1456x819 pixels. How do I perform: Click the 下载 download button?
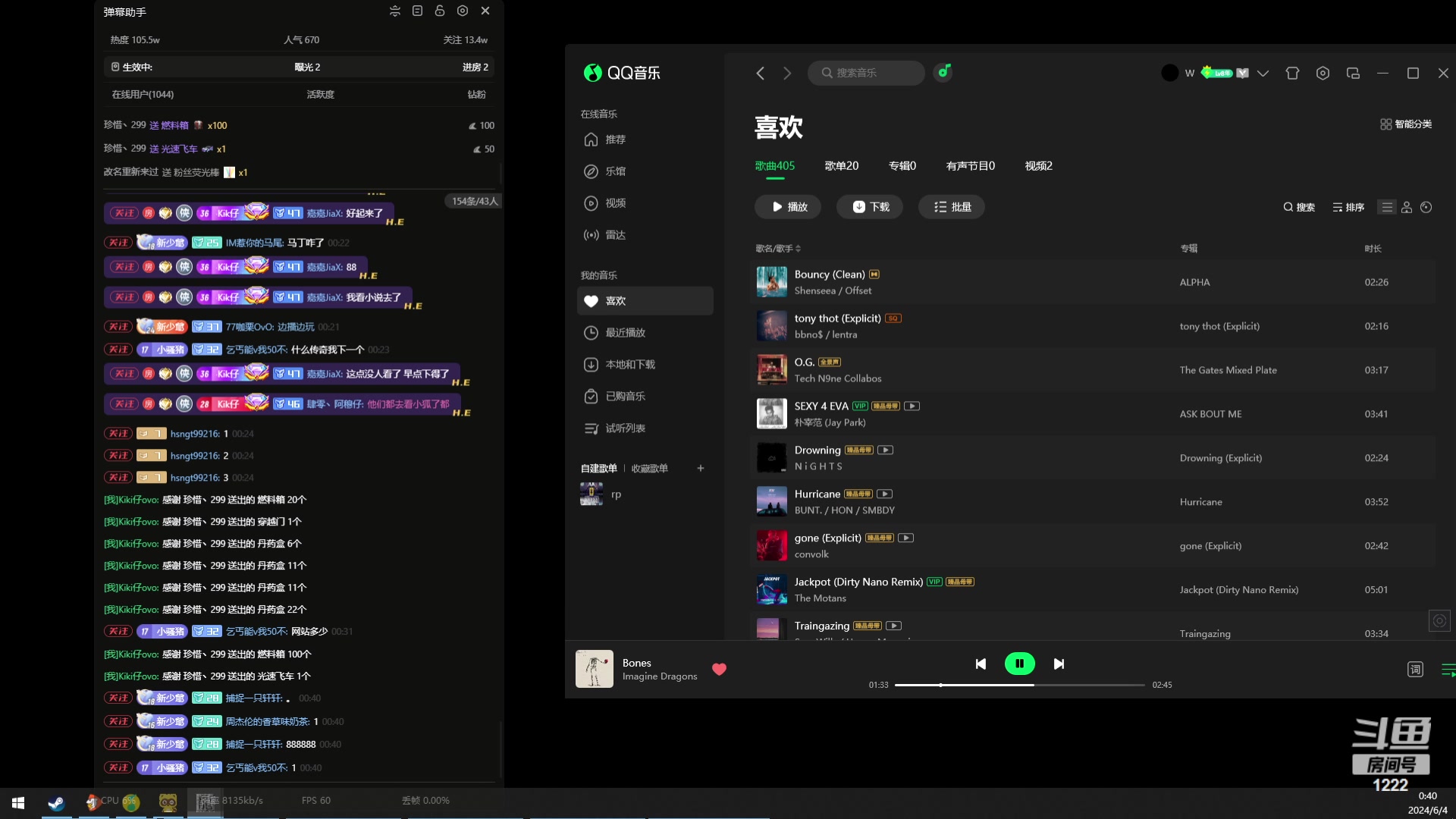[870, 207]
